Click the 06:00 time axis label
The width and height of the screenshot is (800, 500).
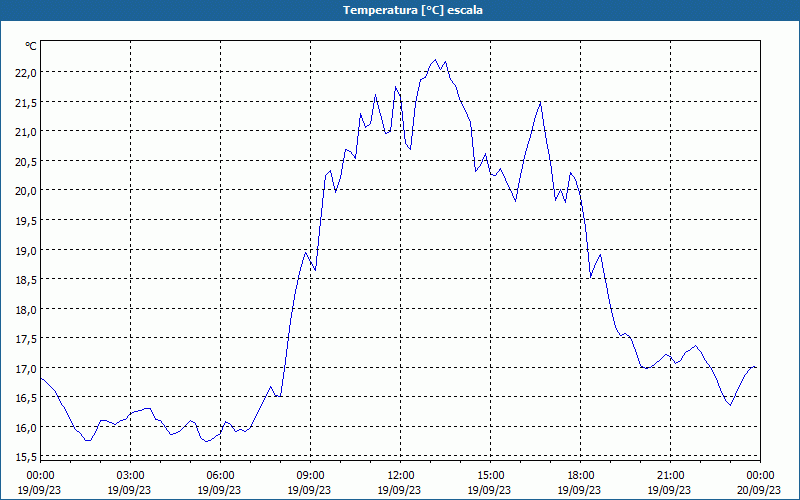[x=220, y=476]
